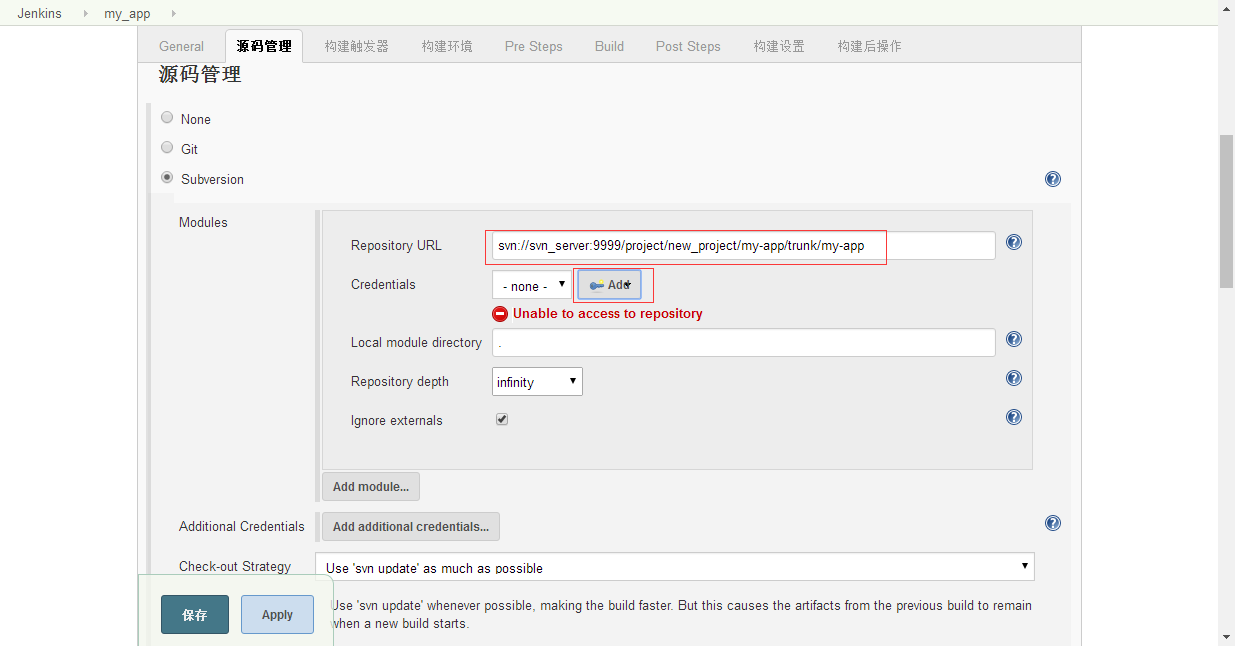Open help for Local module directory
Screen dimensions: 1235x646
tap(1014, 339)
